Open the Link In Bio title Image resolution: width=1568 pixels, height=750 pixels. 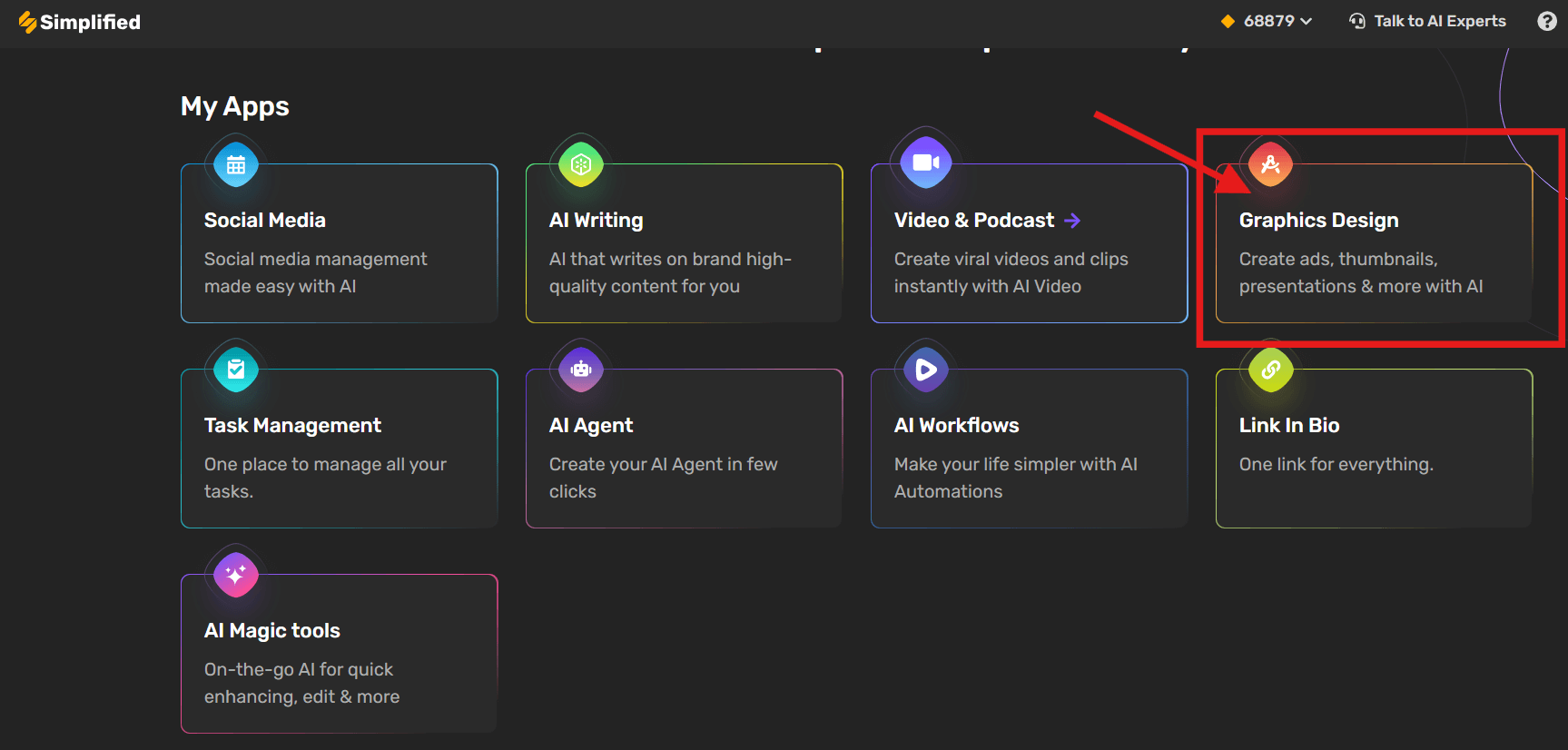(x=1289, y=426)
